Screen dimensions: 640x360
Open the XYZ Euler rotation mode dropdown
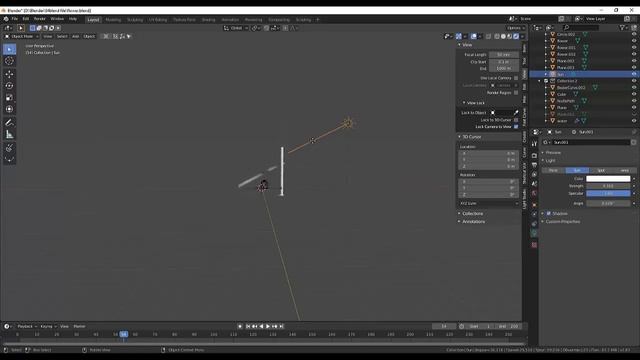(x=489, y=203)
